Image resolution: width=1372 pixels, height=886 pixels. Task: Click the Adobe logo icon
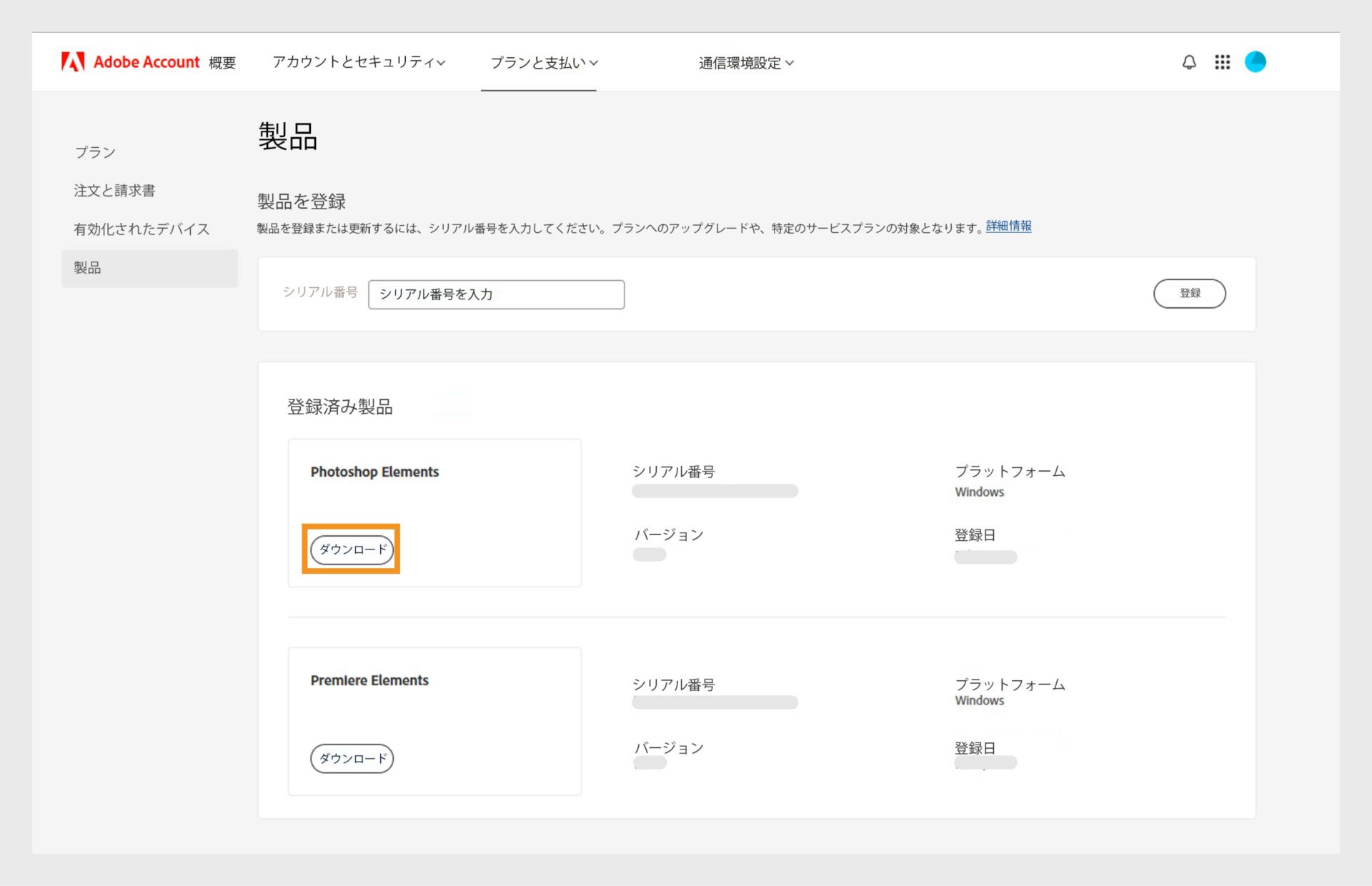73,62
